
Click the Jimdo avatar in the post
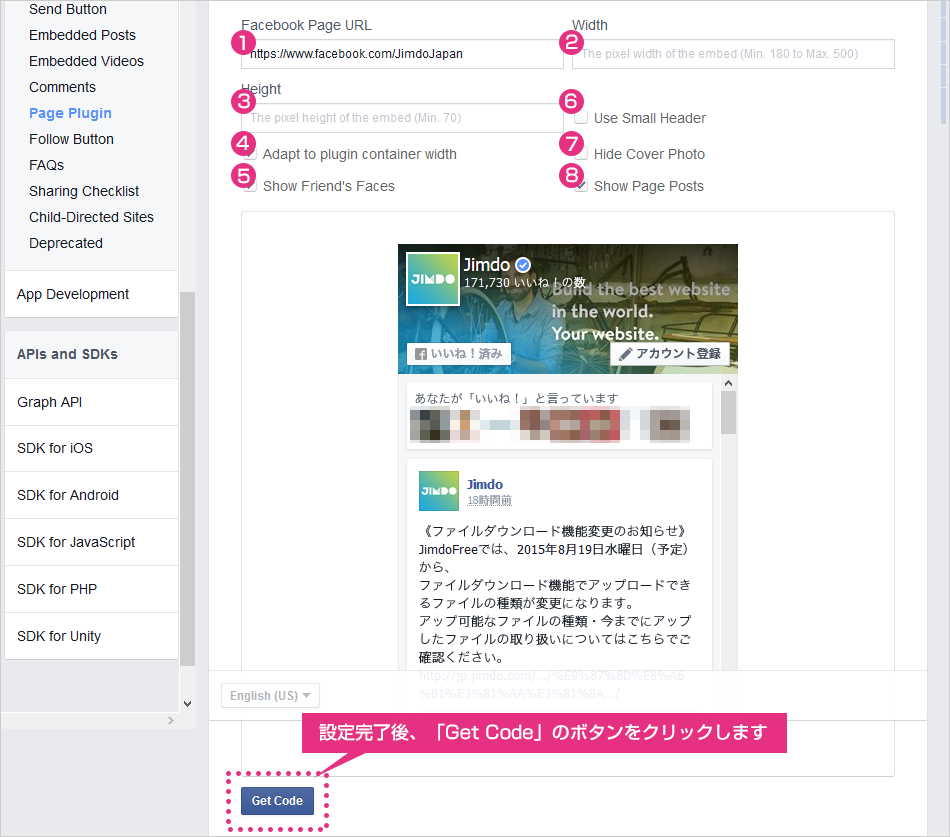pyautogui.click(x=439, y=491)
